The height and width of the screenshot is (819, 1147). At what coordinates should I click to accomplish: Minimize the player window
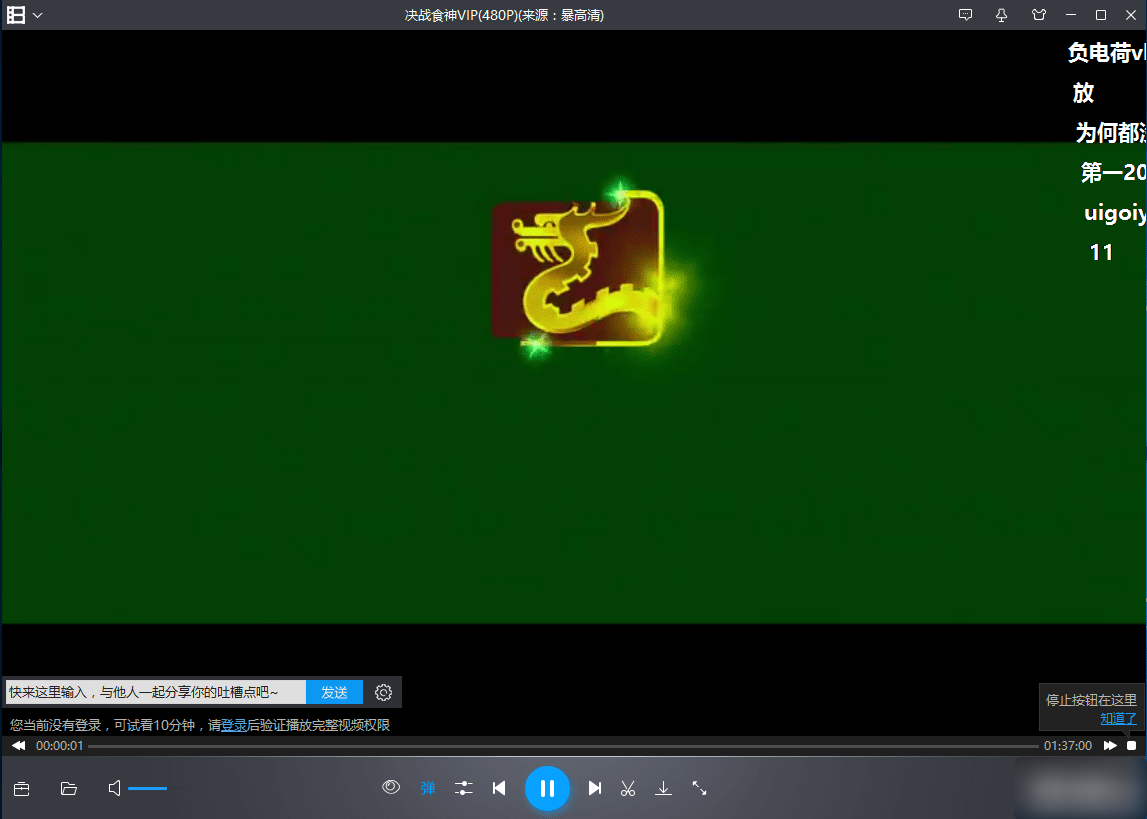(x=1071, y=15)
